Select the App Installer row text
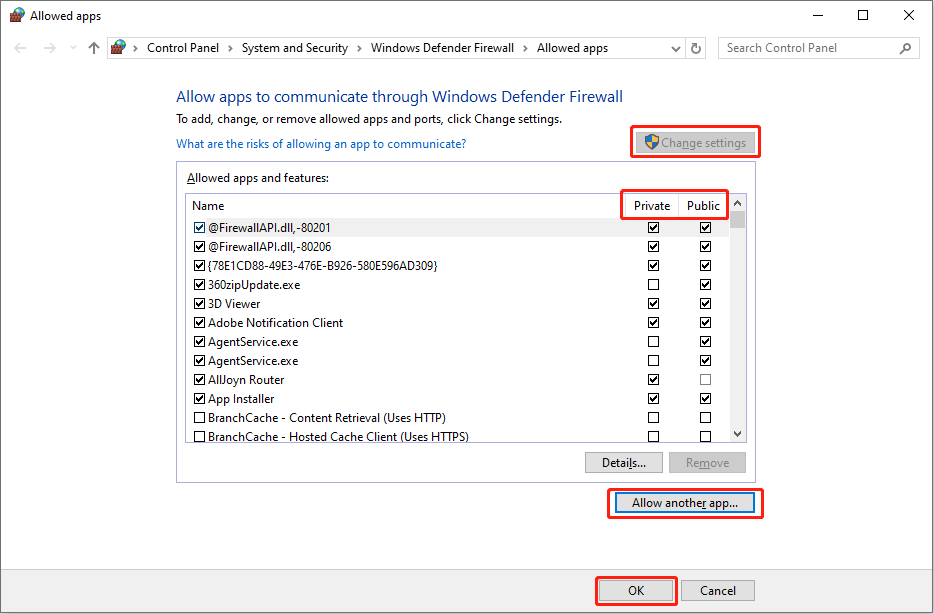This screenshot has width=934, height=614. [x=241, y=399]
